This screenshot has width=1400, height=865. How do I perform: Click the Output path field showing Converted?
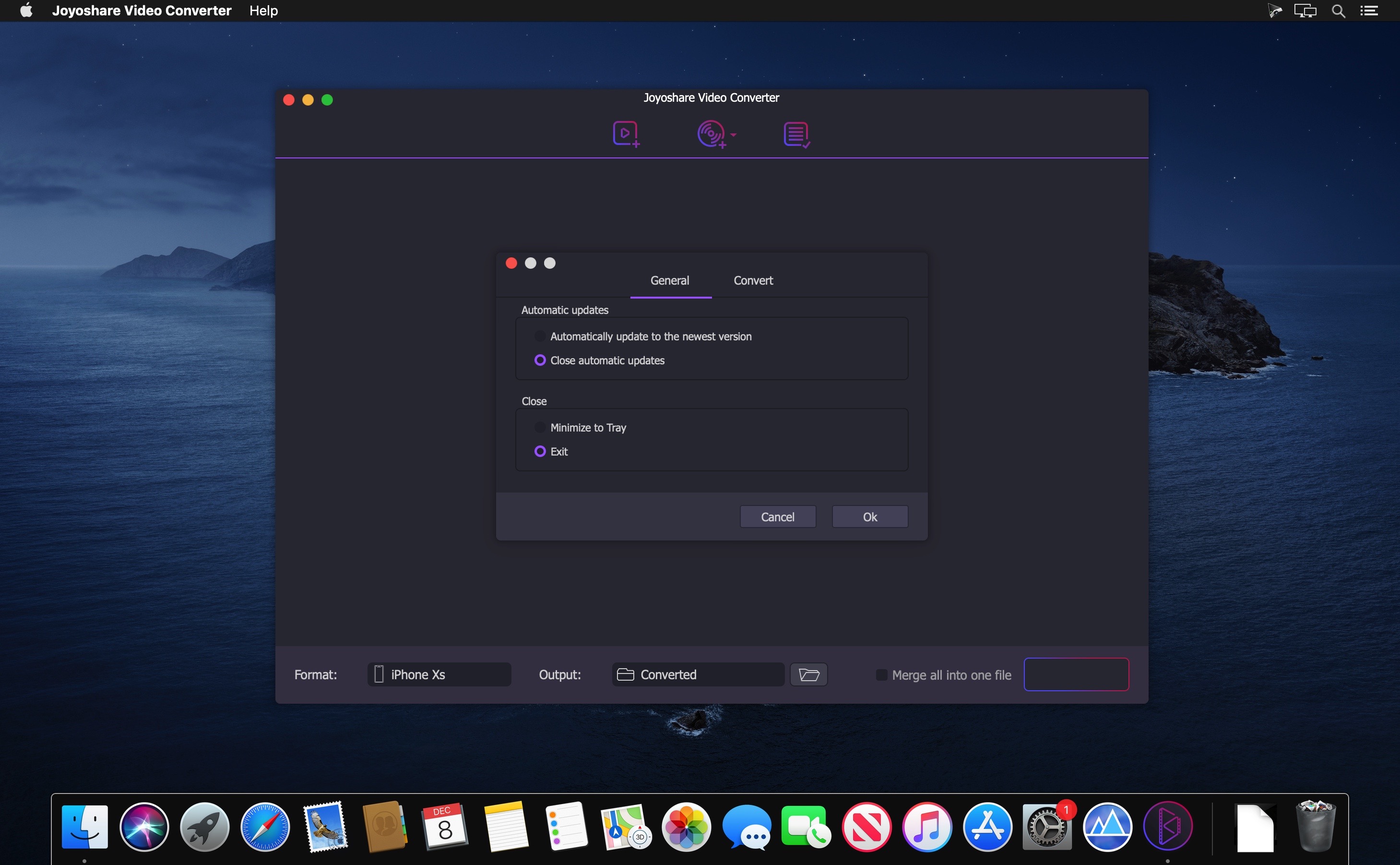pos(698,674)
